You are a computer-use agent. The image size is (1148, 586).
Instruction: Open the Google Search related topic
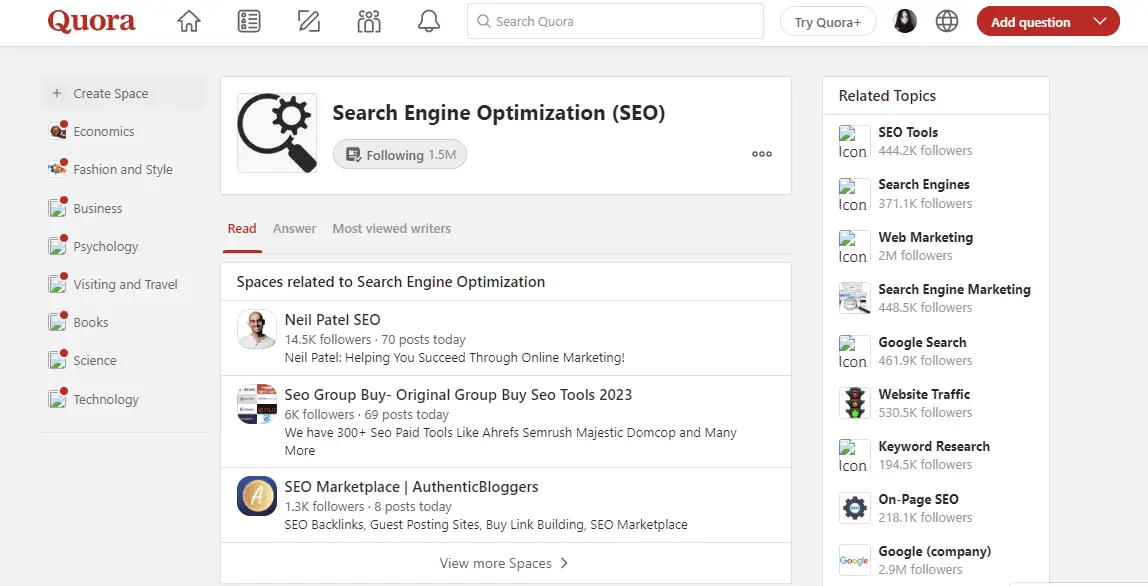point(922,342)
